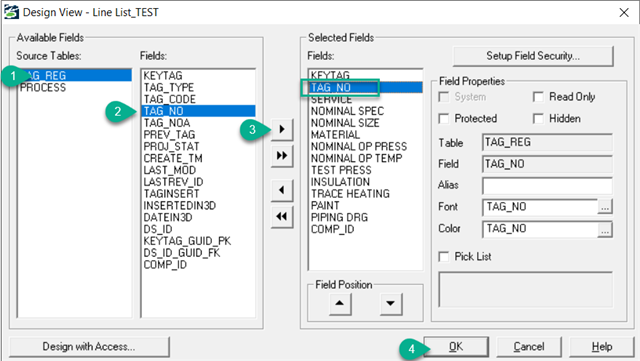Toggle the Protected checkbox
The width and height of the screenshot is (640, 361).
444,118
